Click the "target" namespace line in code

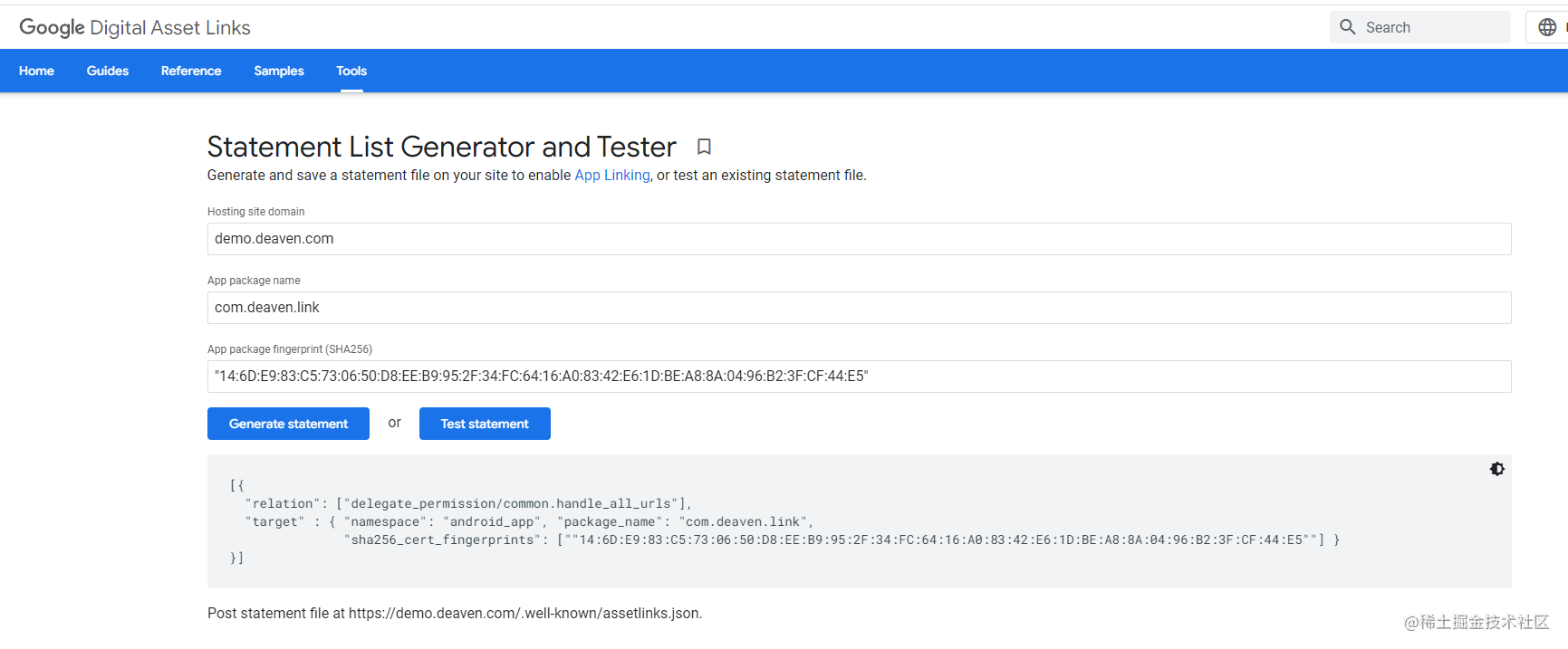click(529, 521)
